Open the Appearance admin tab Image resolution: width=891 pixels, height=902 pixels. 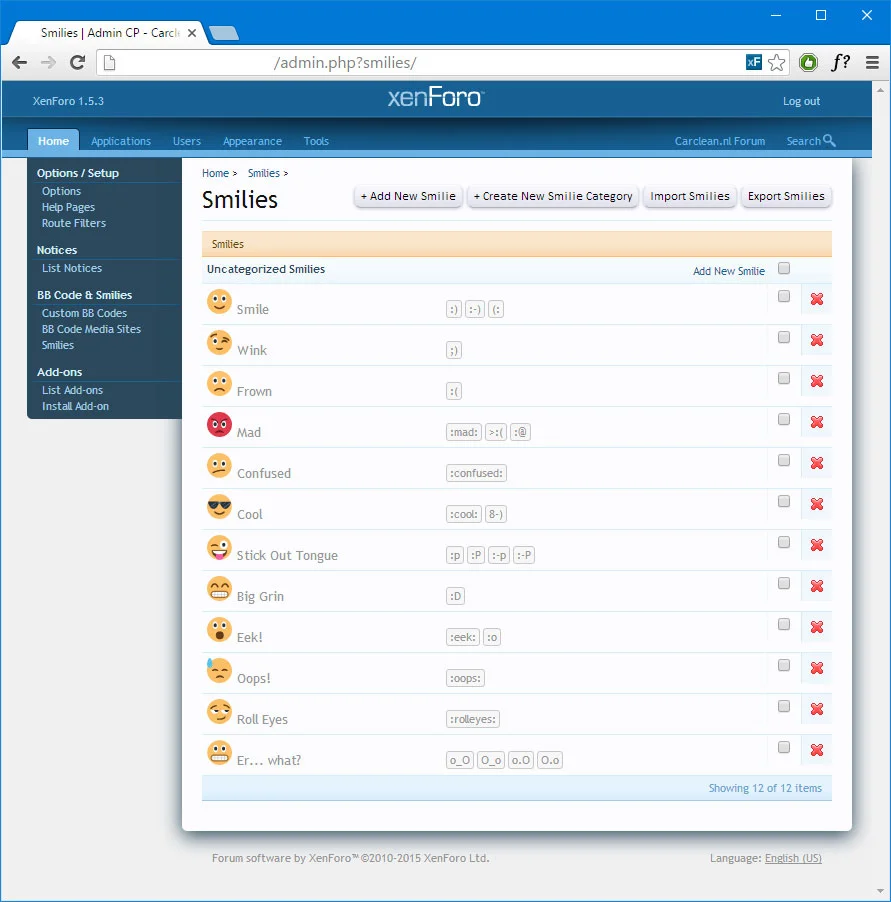coord(253,141)
